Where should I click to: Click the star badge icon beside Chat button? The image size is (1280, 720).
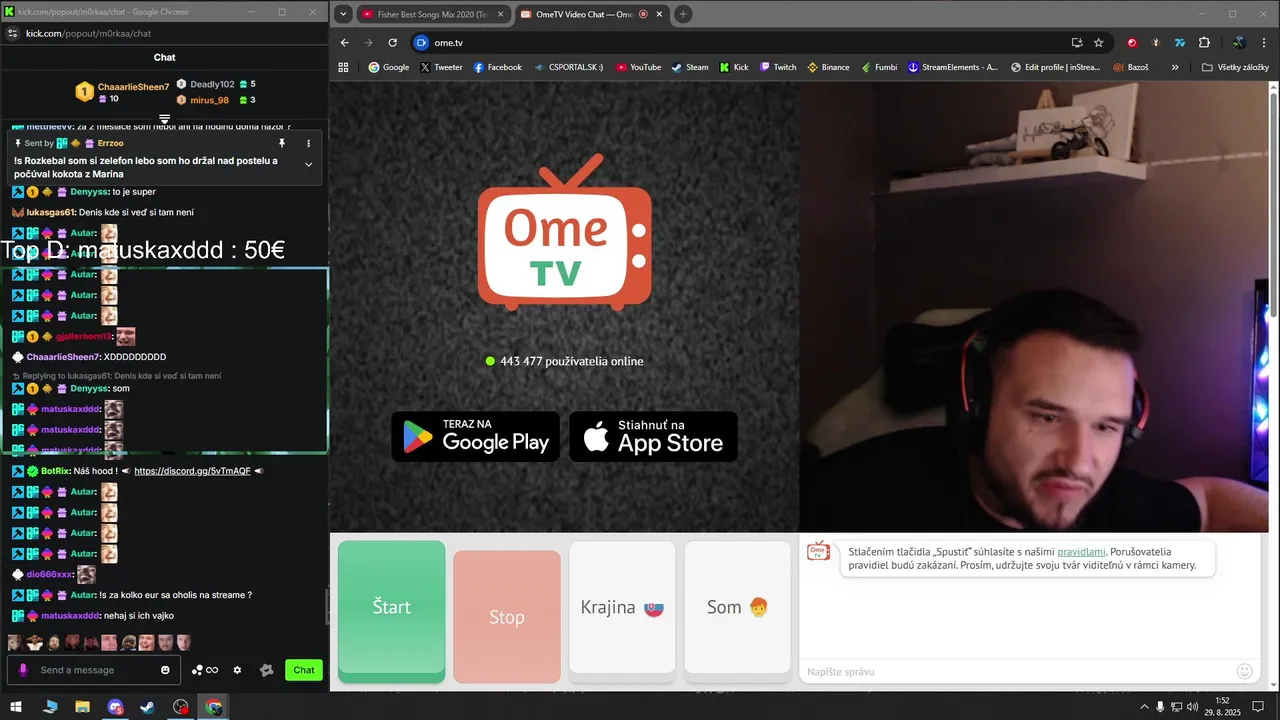[x=266, y=670]
